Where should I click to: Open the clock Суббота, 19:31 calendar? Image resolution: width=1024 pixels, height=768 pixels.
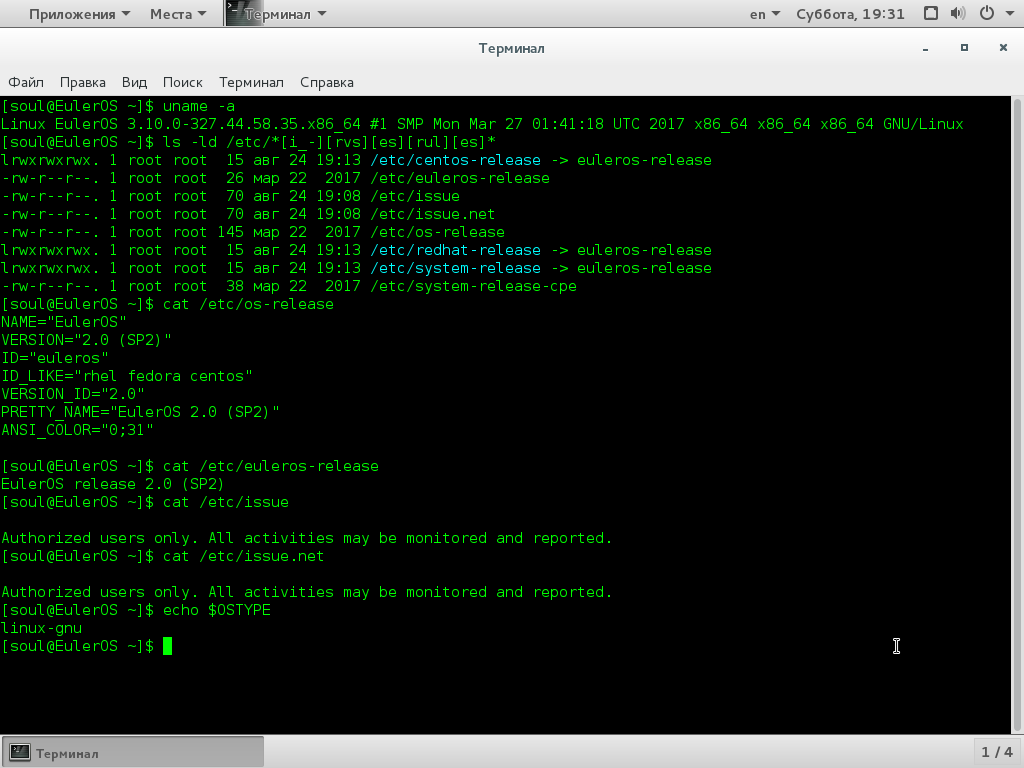pos(850,14)
